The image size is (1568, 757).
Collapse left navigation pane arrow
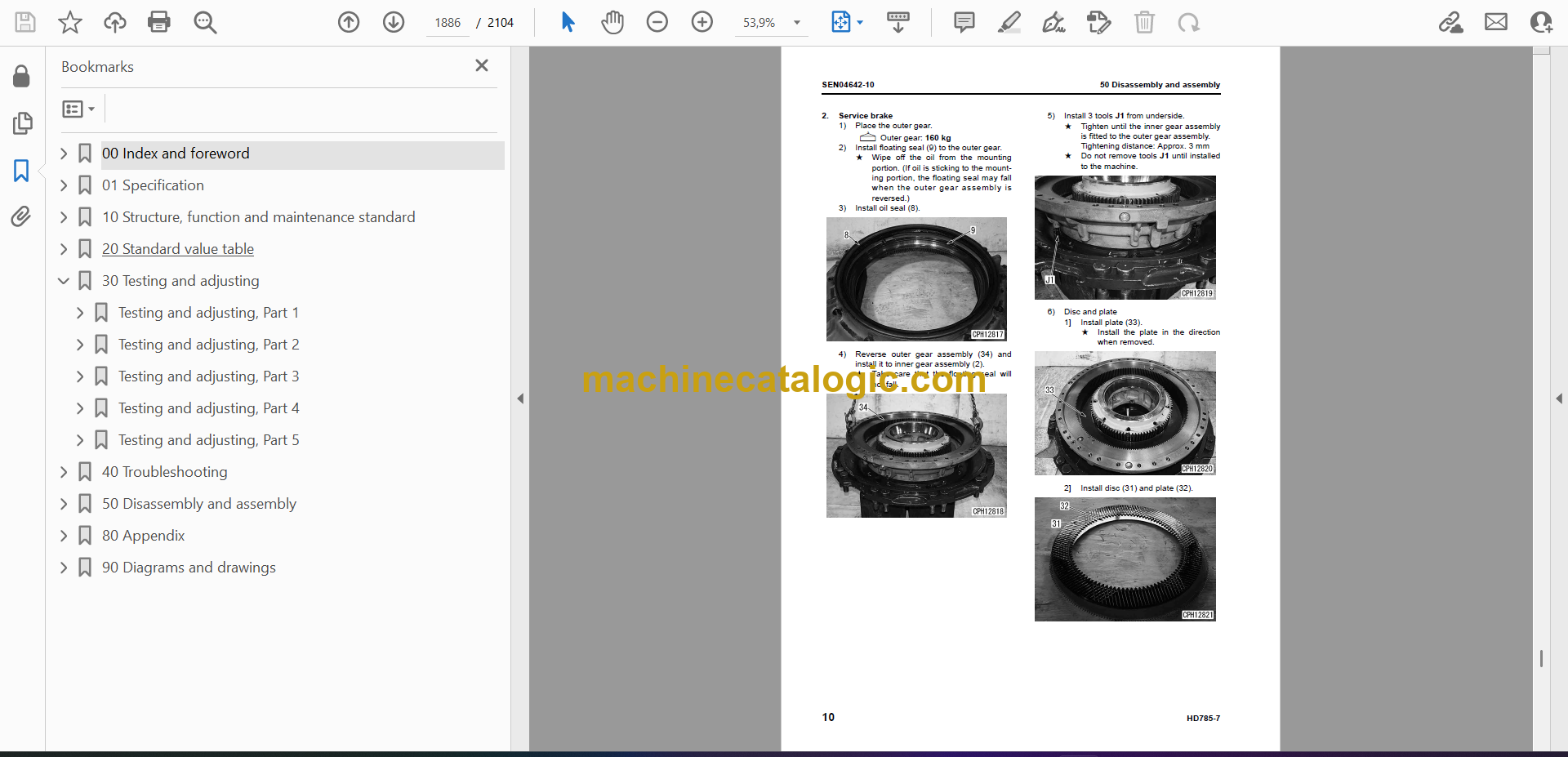click(520, 399)
